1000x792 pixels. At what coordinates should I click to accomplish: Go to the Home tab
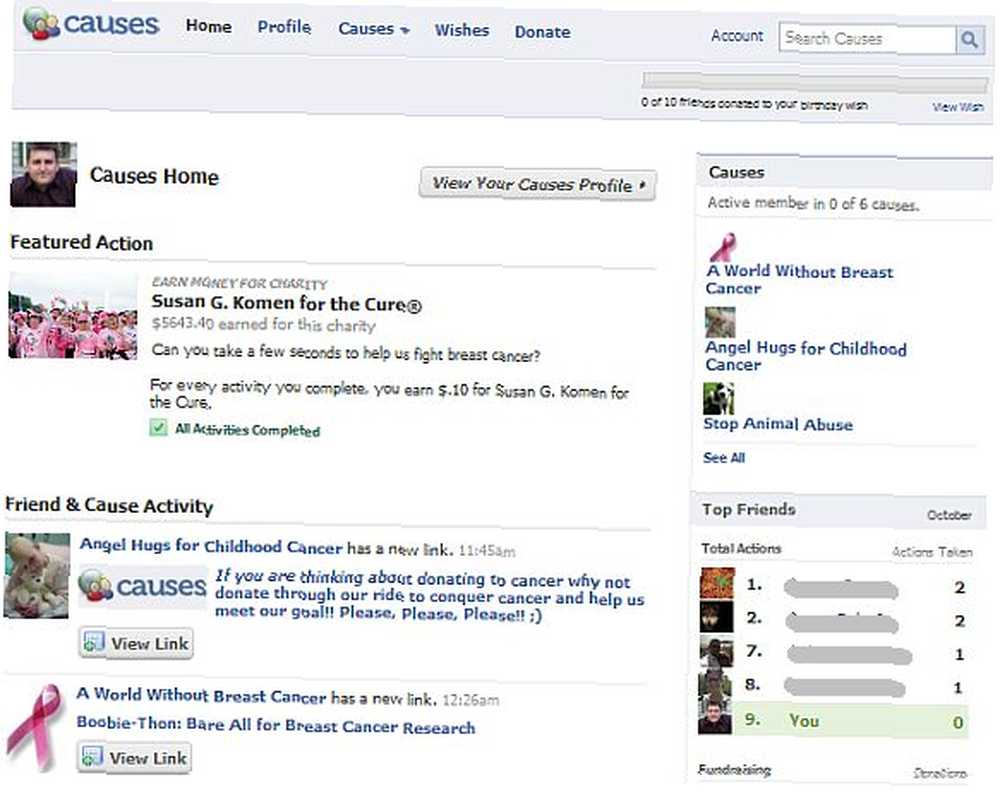pyautogui.click(x=209, y=26)
